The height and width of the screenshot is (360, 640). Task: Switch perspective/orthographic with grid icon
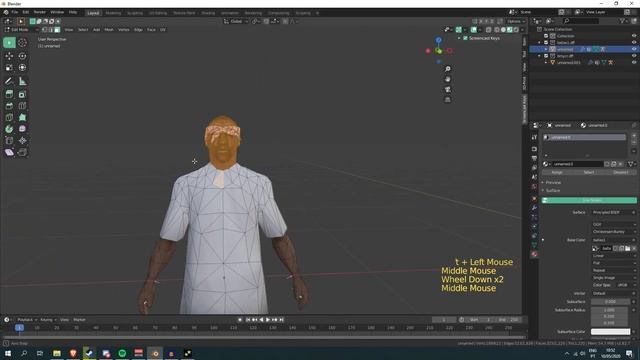coord(448,100)
